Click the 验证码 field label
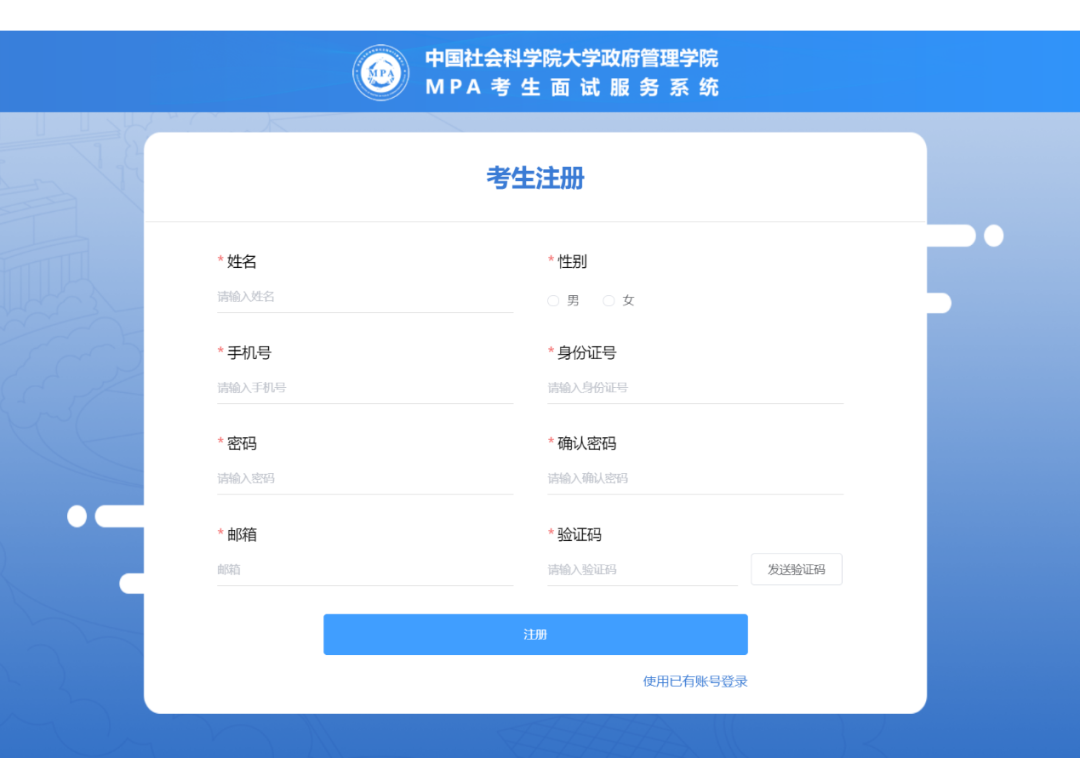Image resolution: width=1080 pixels, height=758 pixels. point(579,534)
